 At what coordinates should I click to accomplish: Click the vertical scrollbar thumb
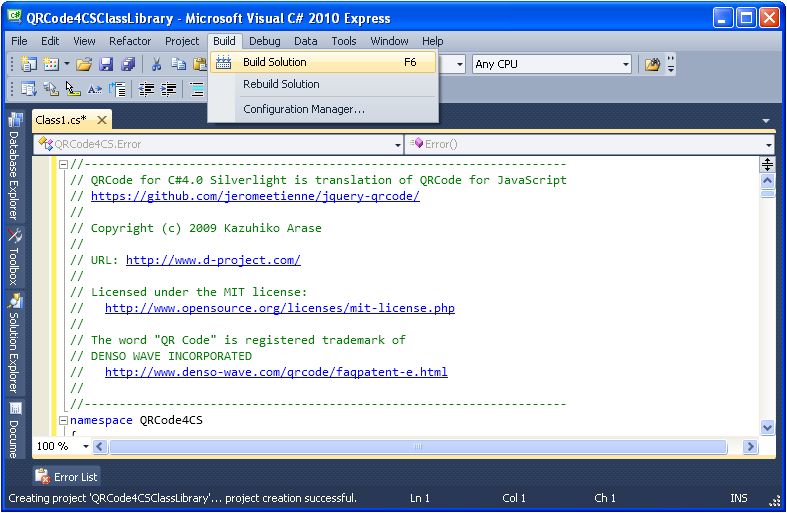(767, 194)
